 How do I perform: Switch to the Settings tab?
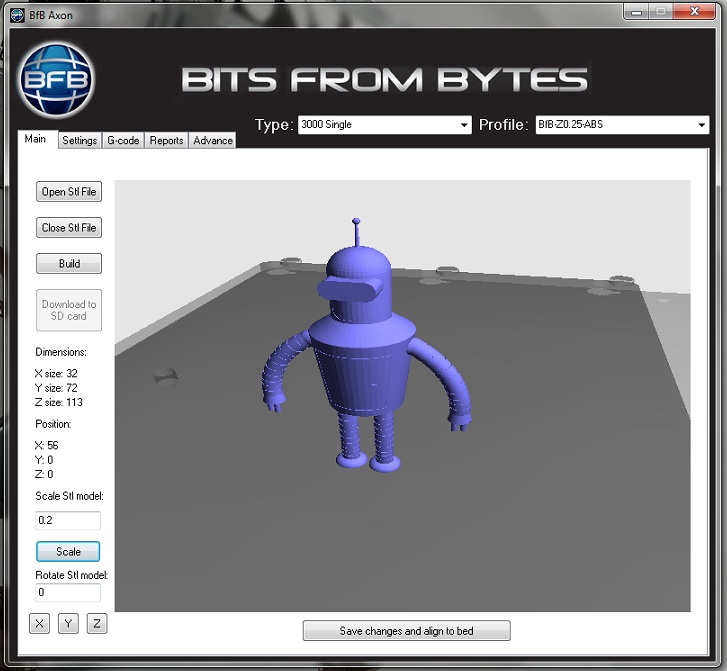[x=79, y=141]
